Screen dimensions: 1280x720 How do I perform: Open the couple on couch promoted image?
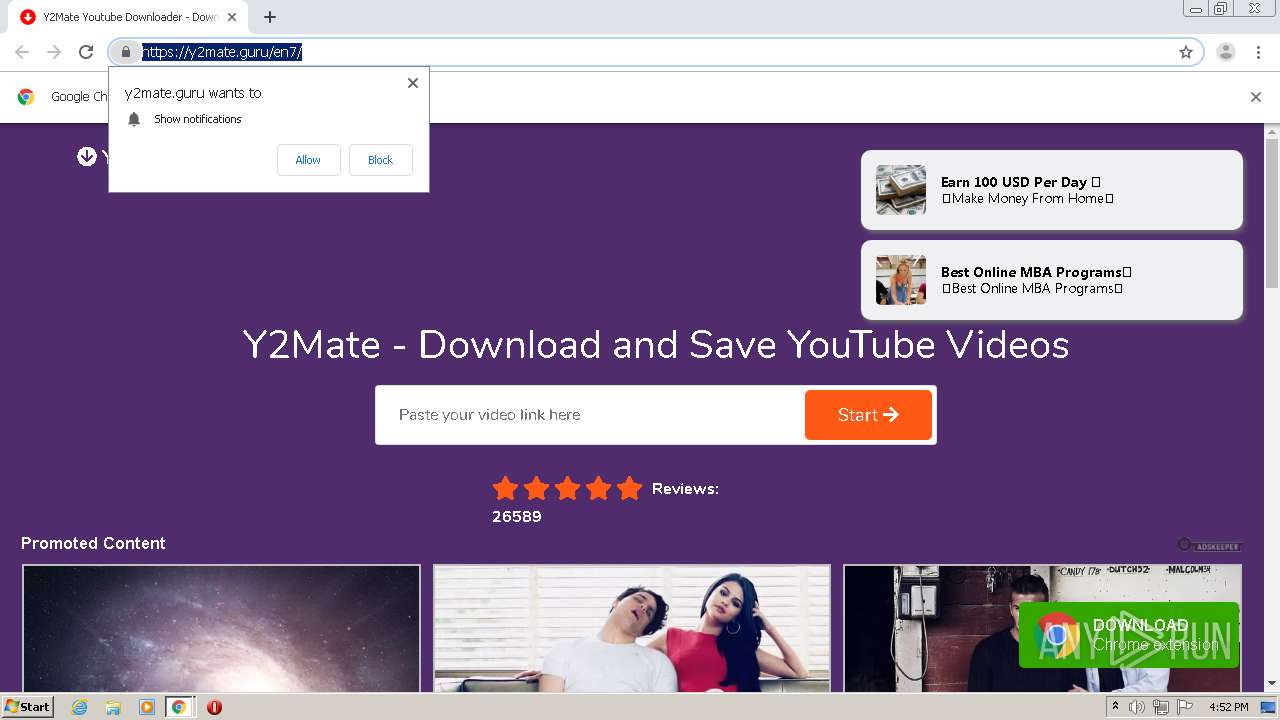632,629
